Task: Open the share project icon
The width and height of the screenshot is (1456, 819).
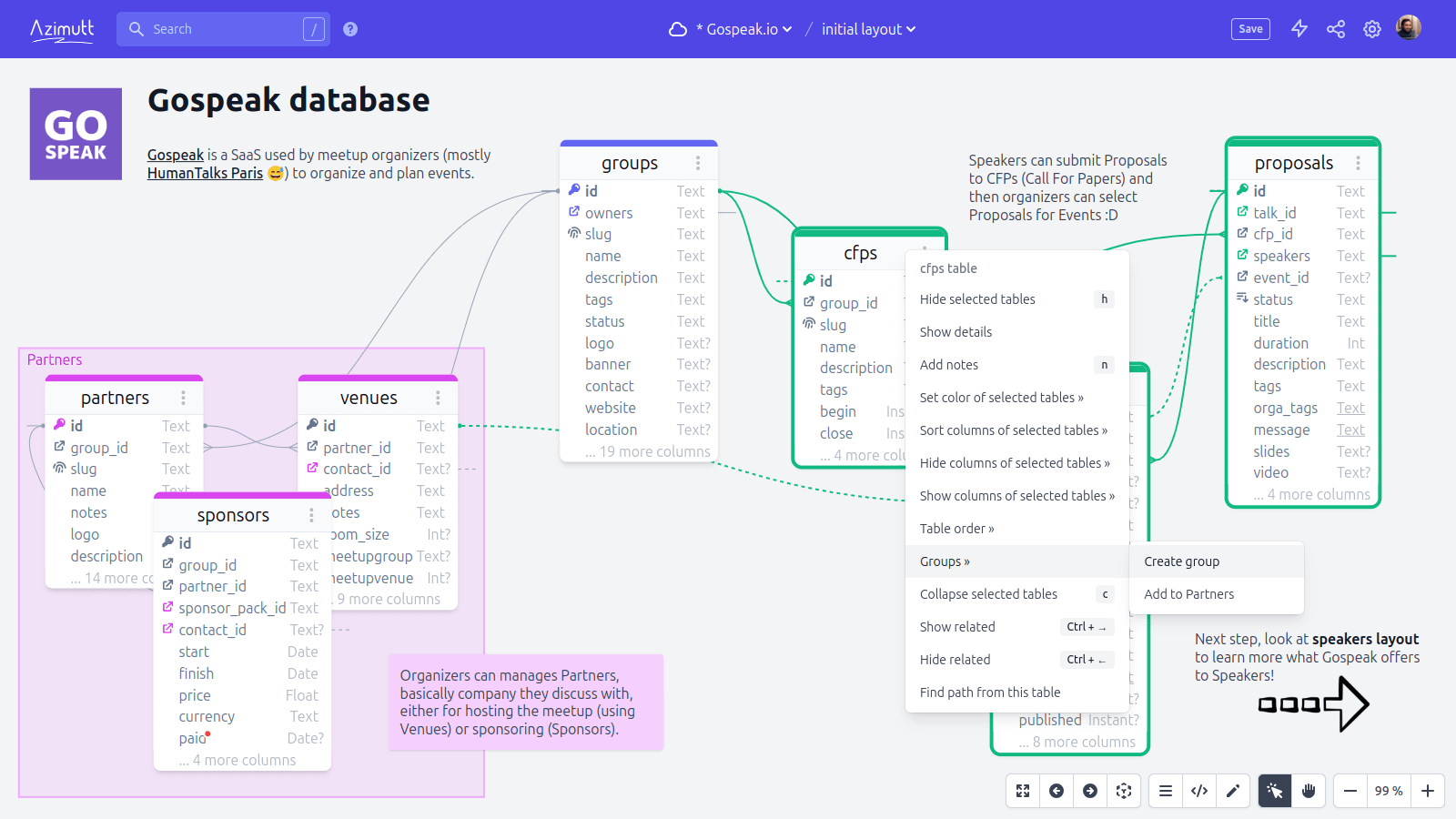Action: 1336,29
